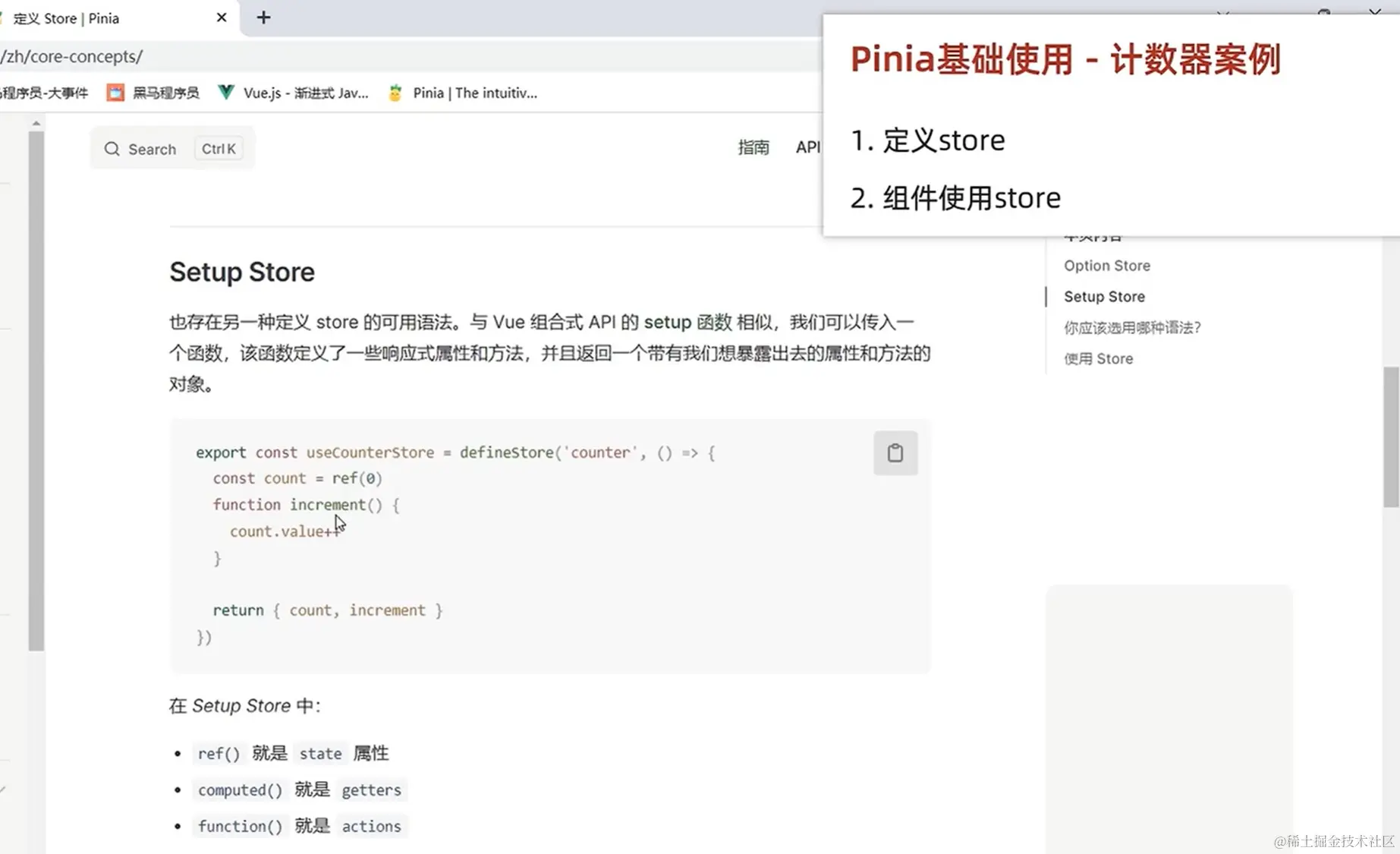Click the green Vue logo bookmark icon
This screenshot has width=1400, height=854.
click(225, 93)
